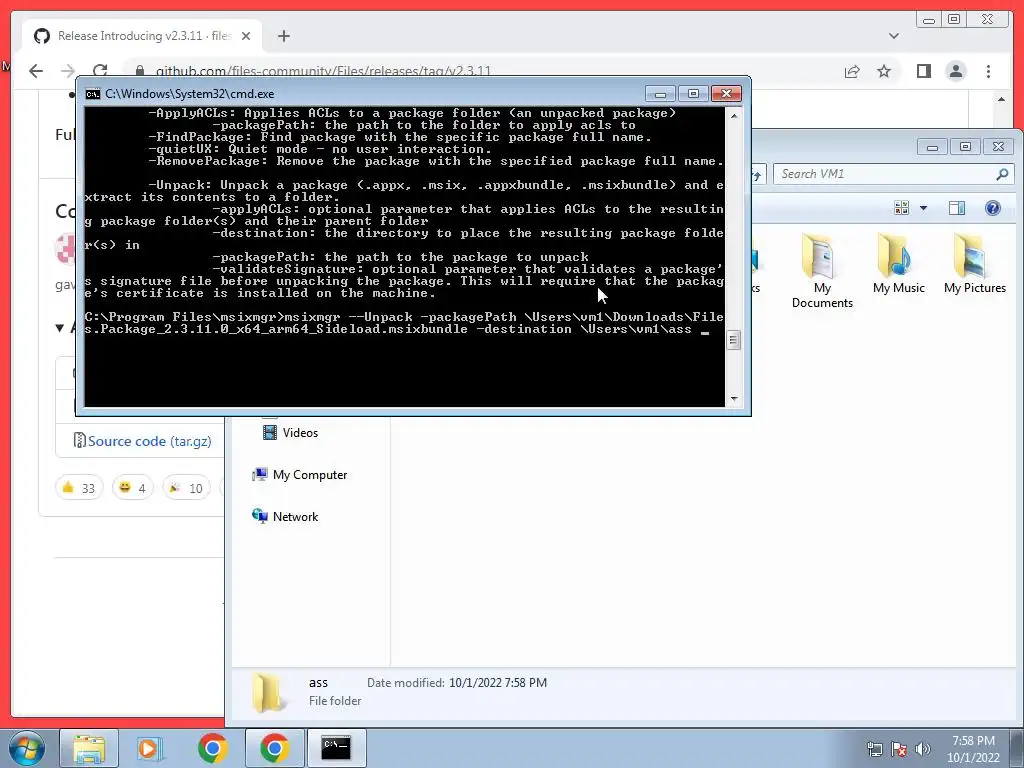Click Explorer search magnifier icon
This screenshot has height=768, width=1024.
1002,174
